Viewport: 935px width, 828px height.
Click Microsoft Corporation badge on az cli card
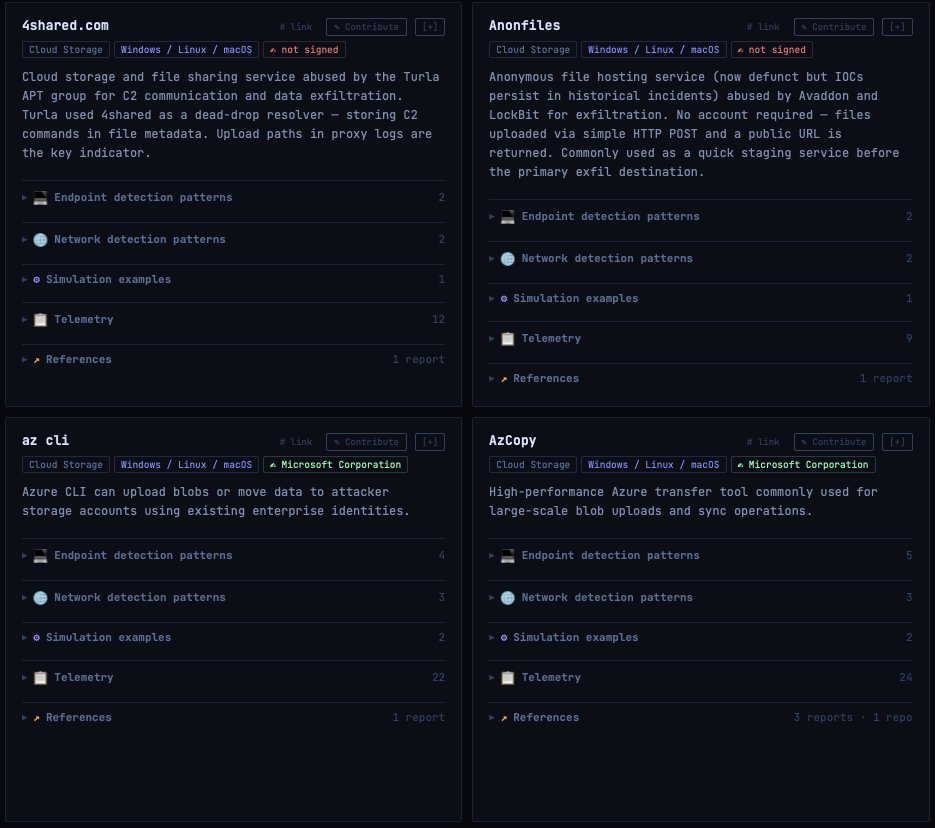[335, 464]
